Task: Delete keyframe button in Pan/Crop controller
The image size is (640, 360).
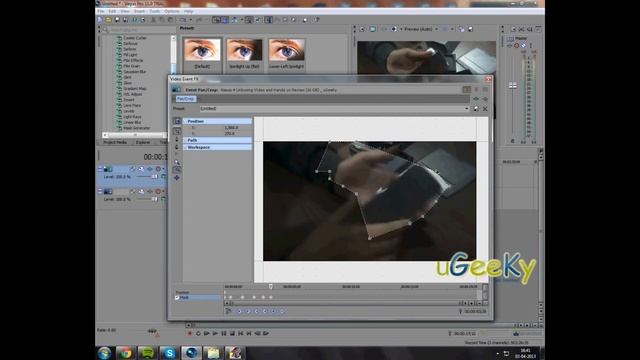Action: click(x=282, y=311)
